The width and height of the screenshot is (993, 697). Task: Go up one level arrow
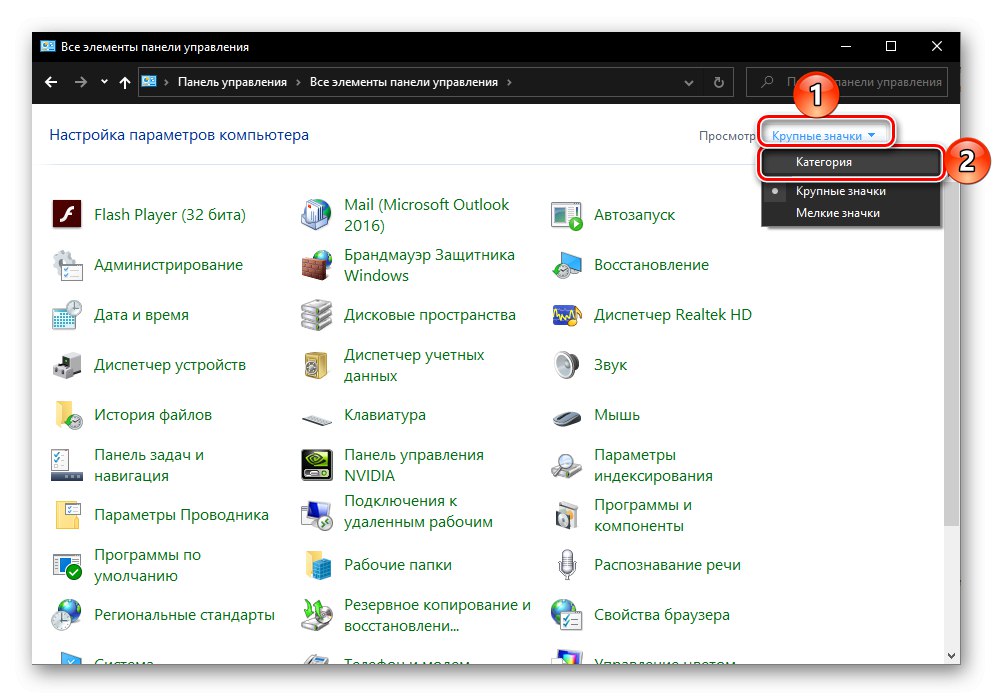click(x=125, y=82)
